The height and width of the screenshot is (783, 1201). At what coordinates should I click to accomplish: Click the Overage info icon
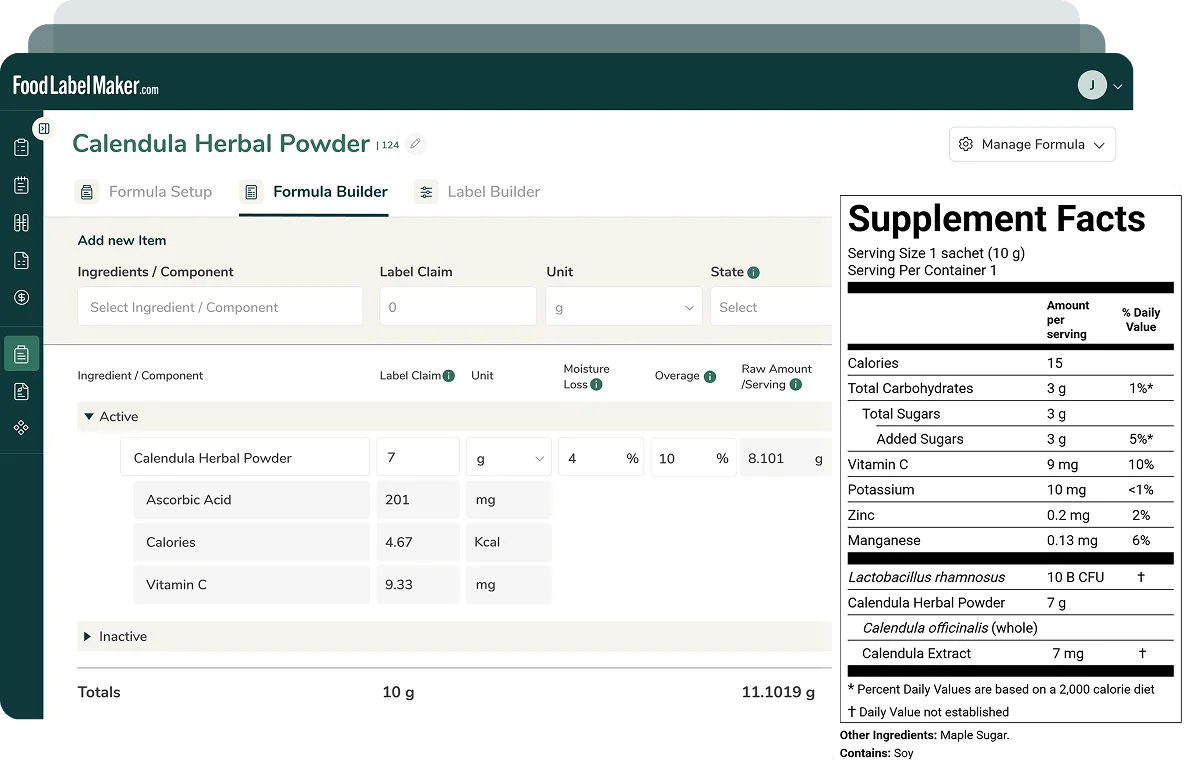click(x=710, y=377)
